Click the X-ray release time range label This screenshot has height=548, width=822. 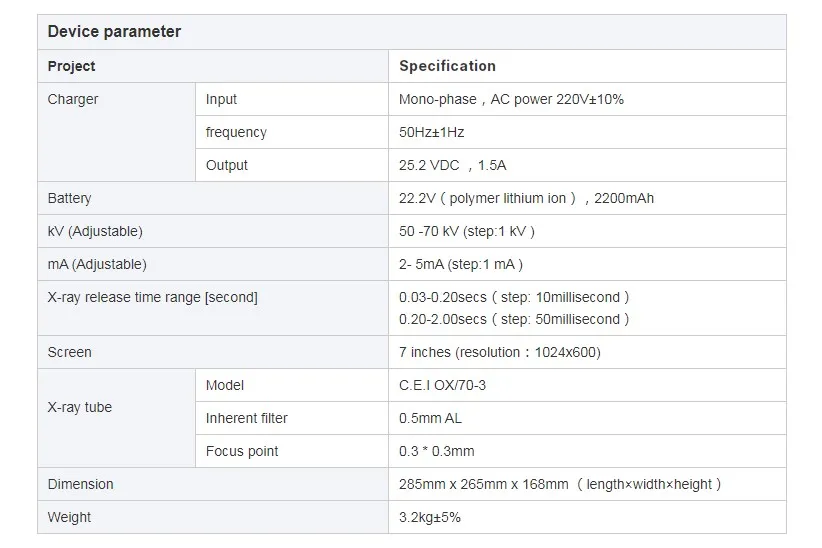[x=153, y=297]
